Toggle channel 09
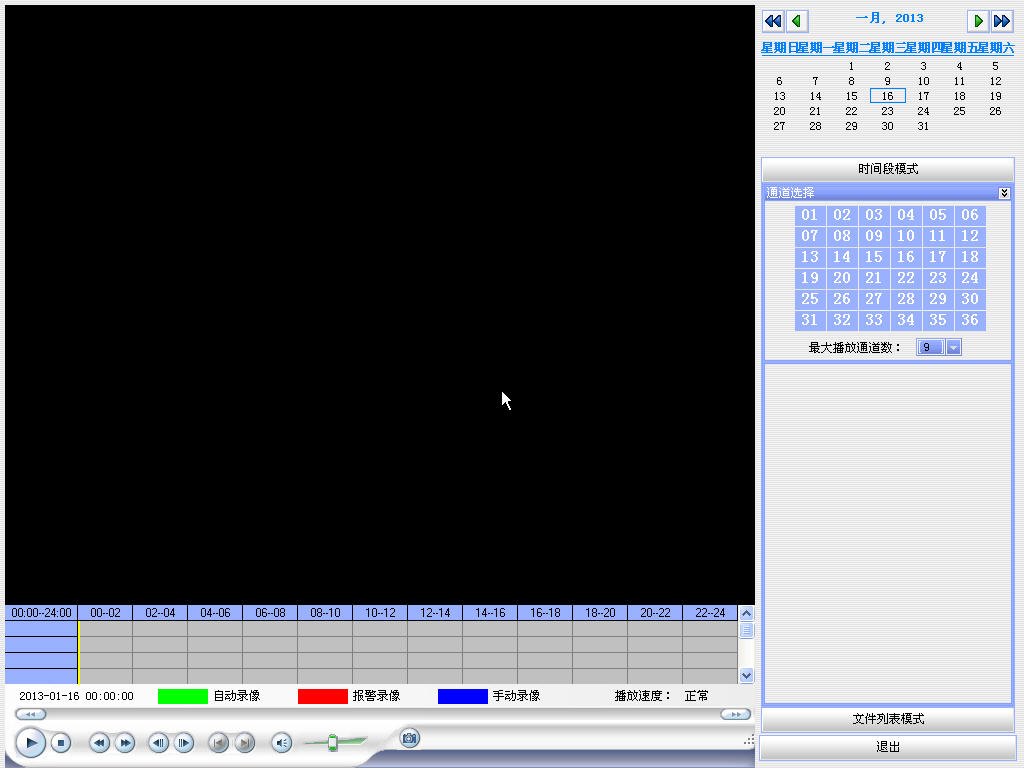 click(x=874, y=236)
